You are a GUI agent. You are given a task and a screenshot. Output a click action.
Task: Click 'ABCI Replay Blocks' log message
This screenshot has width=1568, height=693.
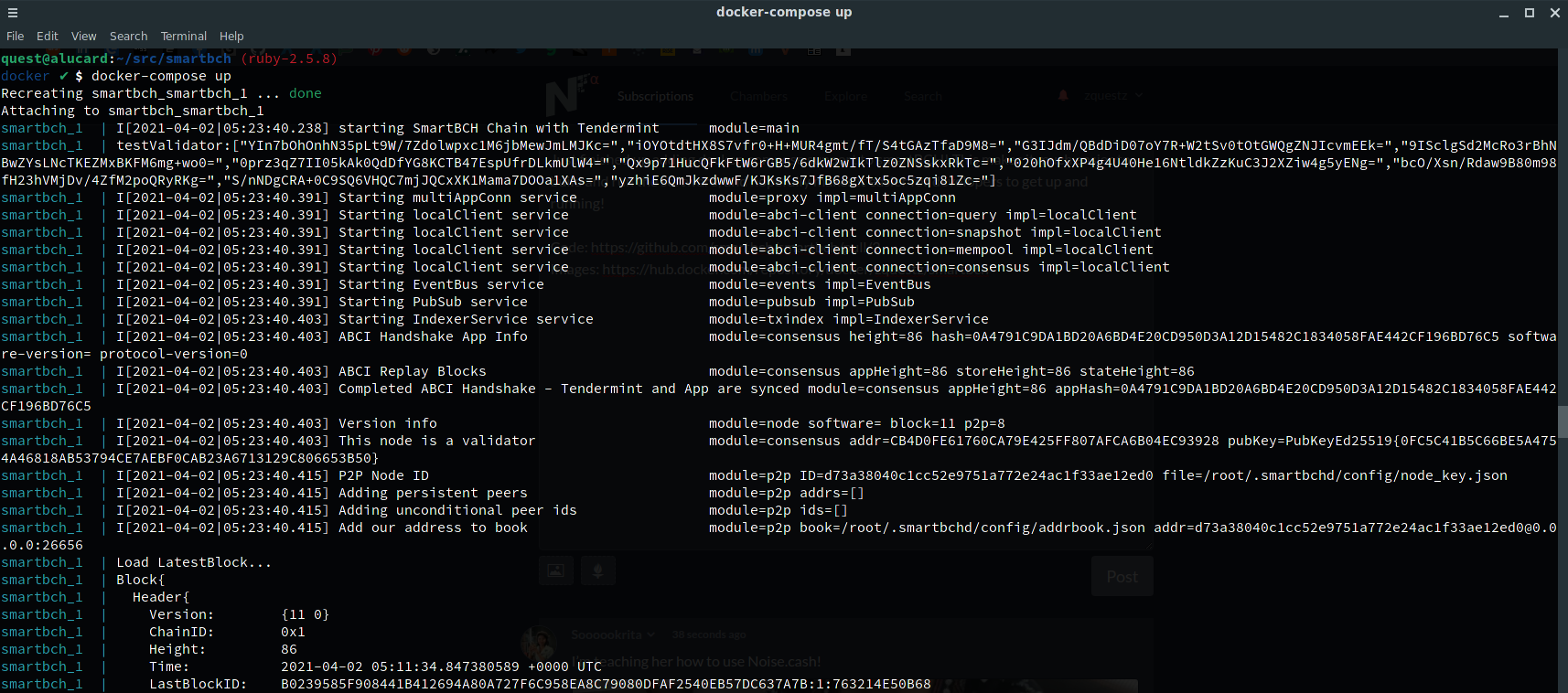(413, 371)
